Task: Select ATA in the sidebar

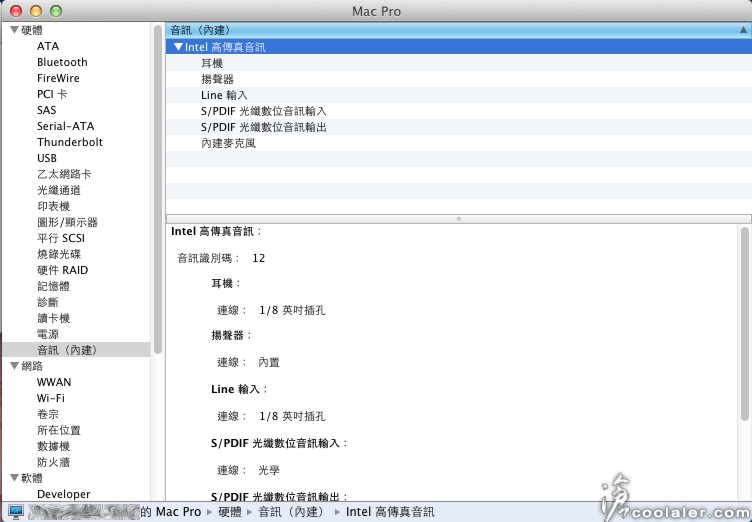Action: [48, 46]
